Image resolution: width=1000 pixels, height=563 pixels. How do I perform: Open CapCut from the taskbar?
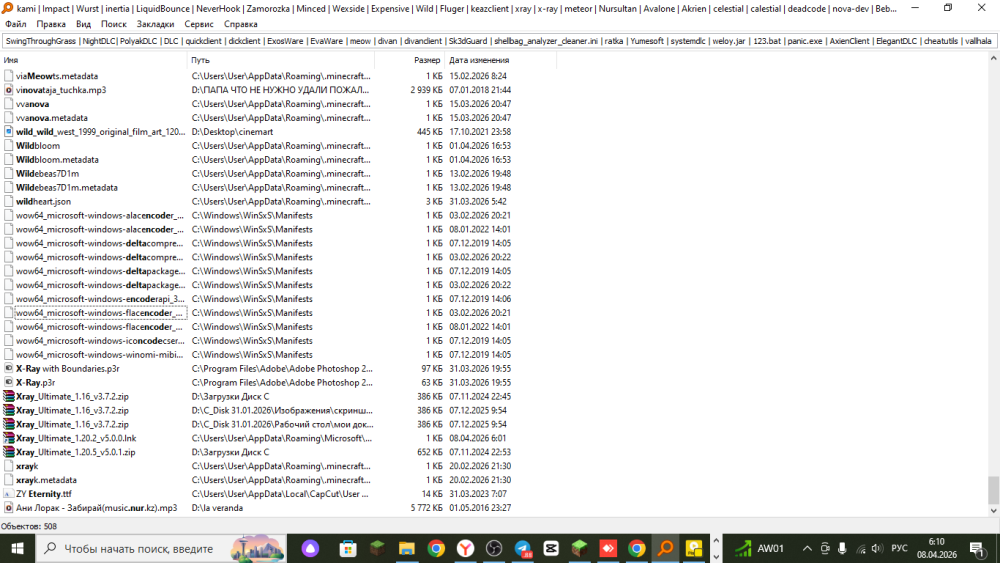click(x=551, y=548)
